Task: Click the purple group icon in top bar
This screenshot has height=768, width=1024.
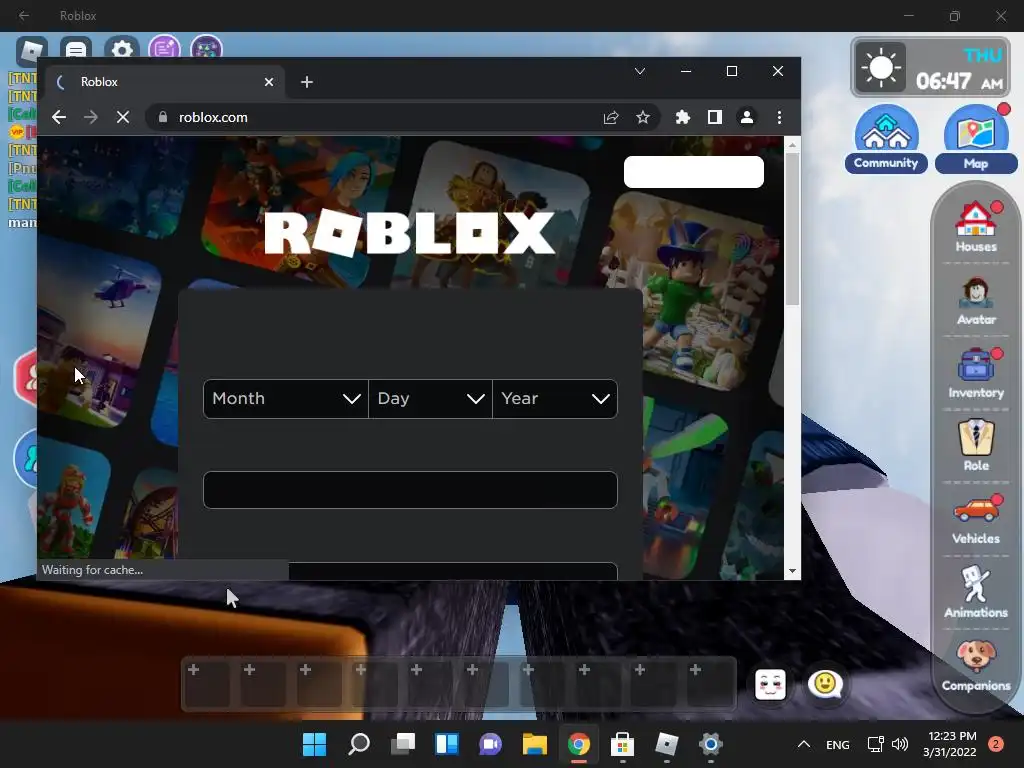Action: click(x=206, y=50)
